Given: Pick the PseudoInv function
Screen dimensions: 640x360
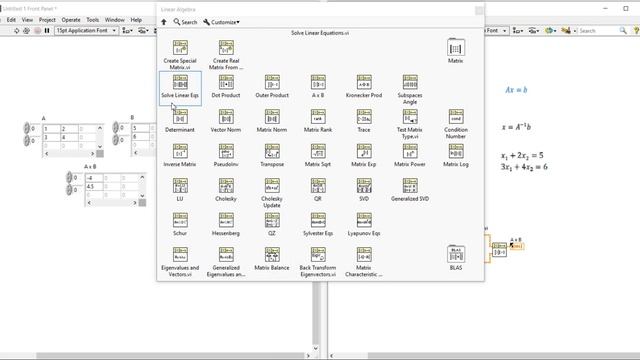Looking at the screenshot, I should click(x=226, y=151).
